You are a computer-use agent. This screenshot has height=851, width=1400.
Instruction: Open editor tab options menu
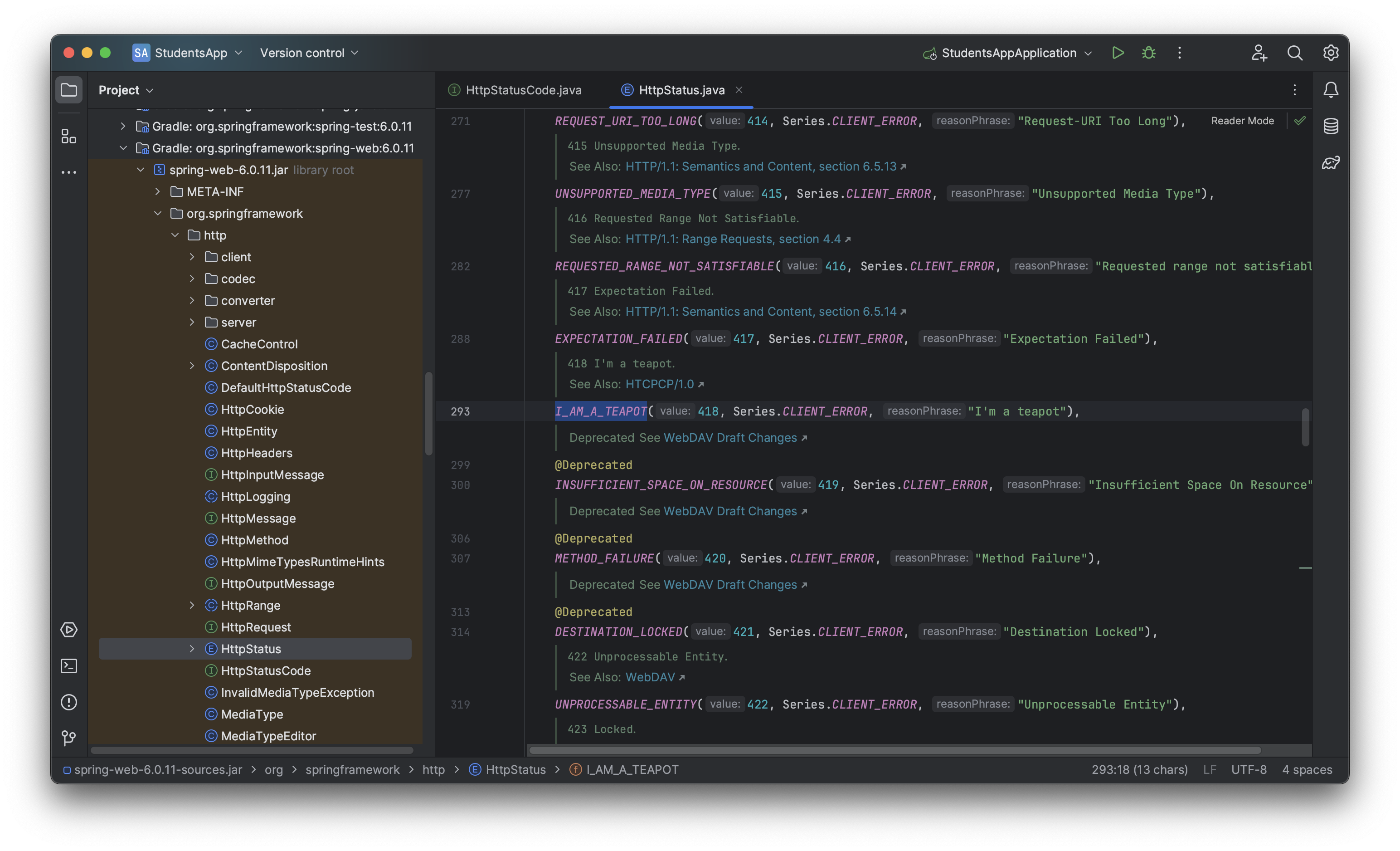pyautogui.click(x=1294, y=90)
